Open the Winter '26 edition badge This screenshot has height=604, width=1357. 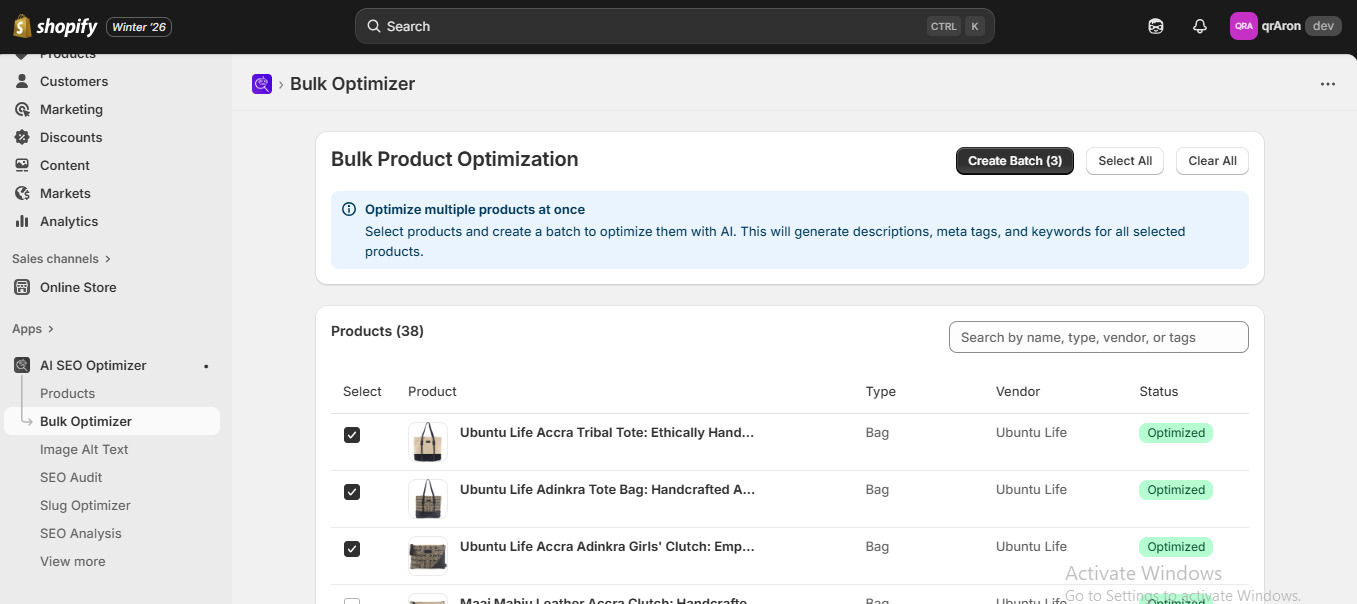pyautogui.click(x=139, y=27)
